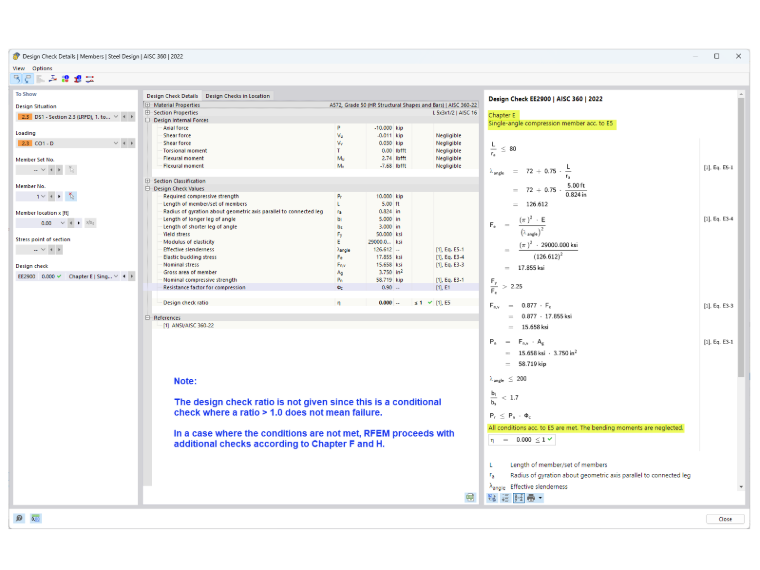Click the colored circles info toolbar icon

pos(65,79)
